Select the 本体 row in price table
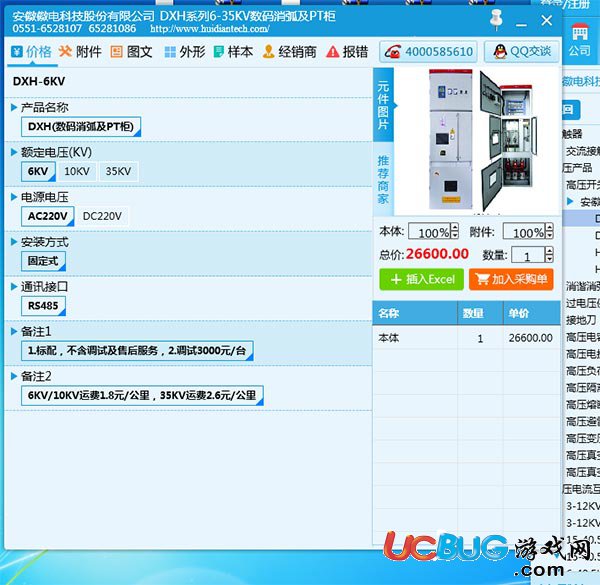Screen dimensions: 600x585 point(466,338)
